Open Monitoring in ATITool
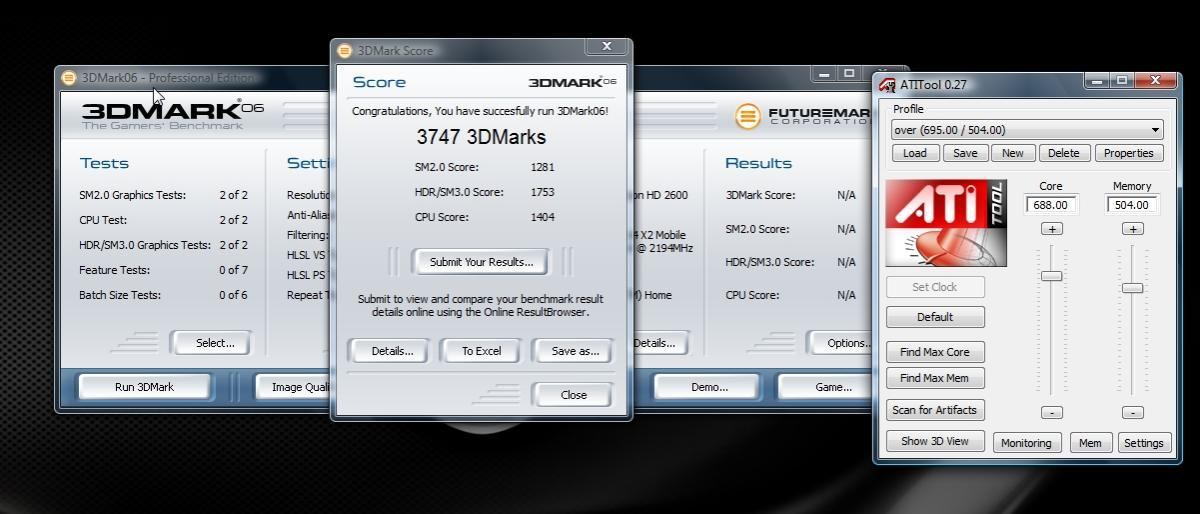The width and height of the screenshot is (1200, 514). pos(1026,443)
